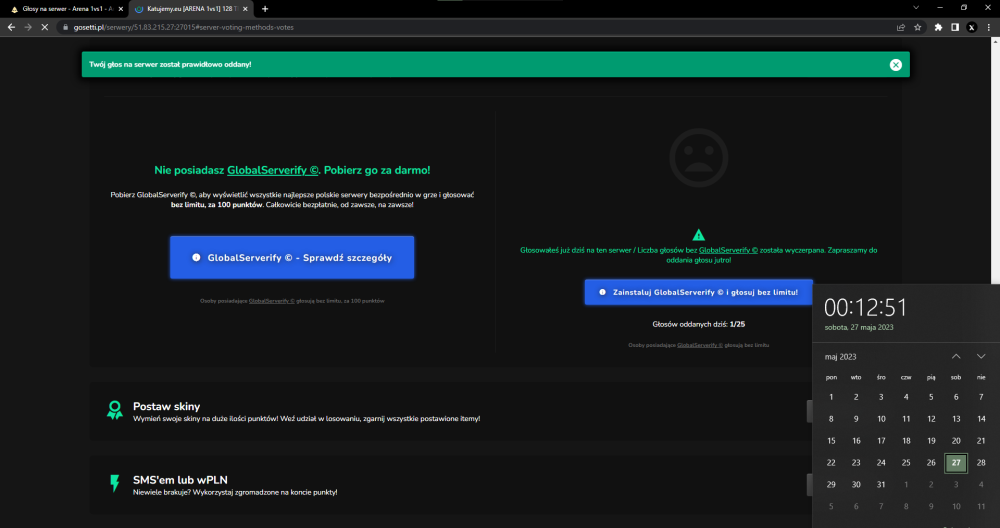Open Chrome's three-dot menu
Viewport: 1000px width, 528px height.
(x=989, y=27)
